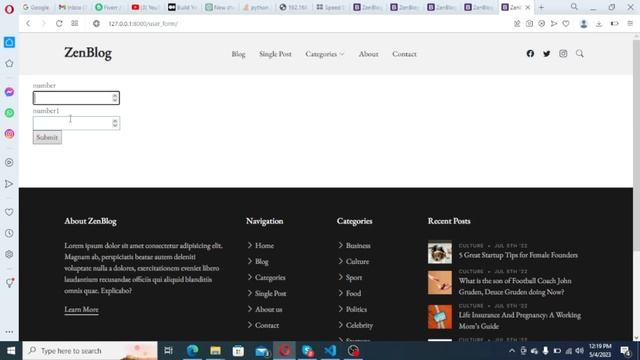
Task: Switch to the YouTube tab
Action: (x=145, y=7)
